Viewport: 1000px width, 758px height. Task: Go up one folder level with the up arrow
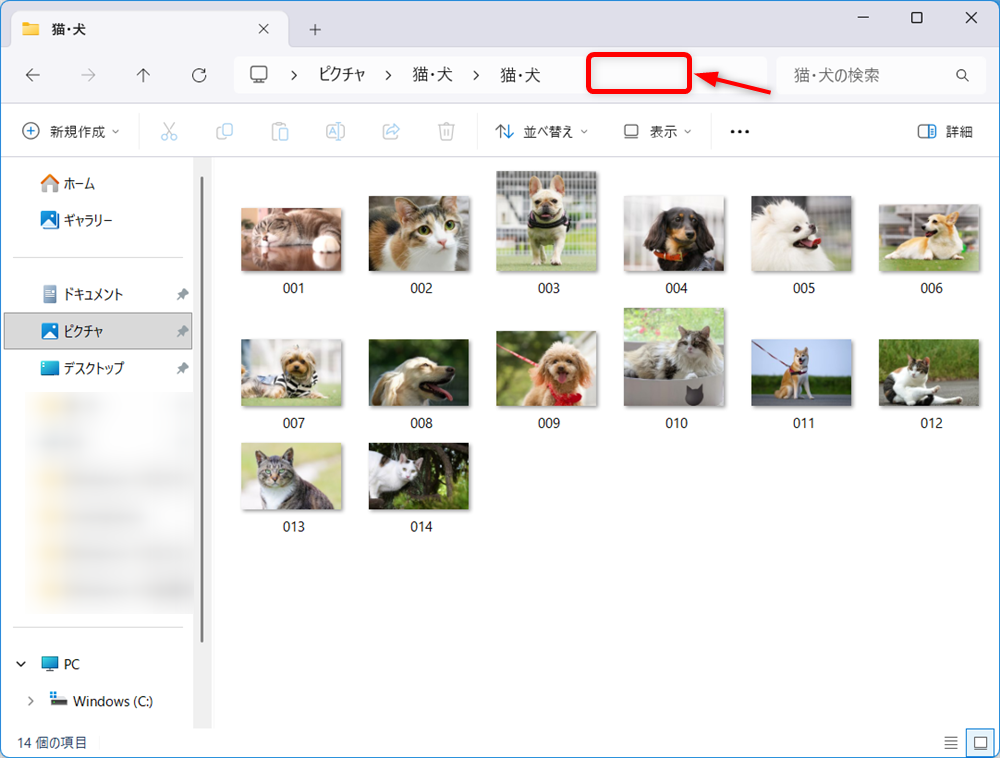click(x=143, y=75)
